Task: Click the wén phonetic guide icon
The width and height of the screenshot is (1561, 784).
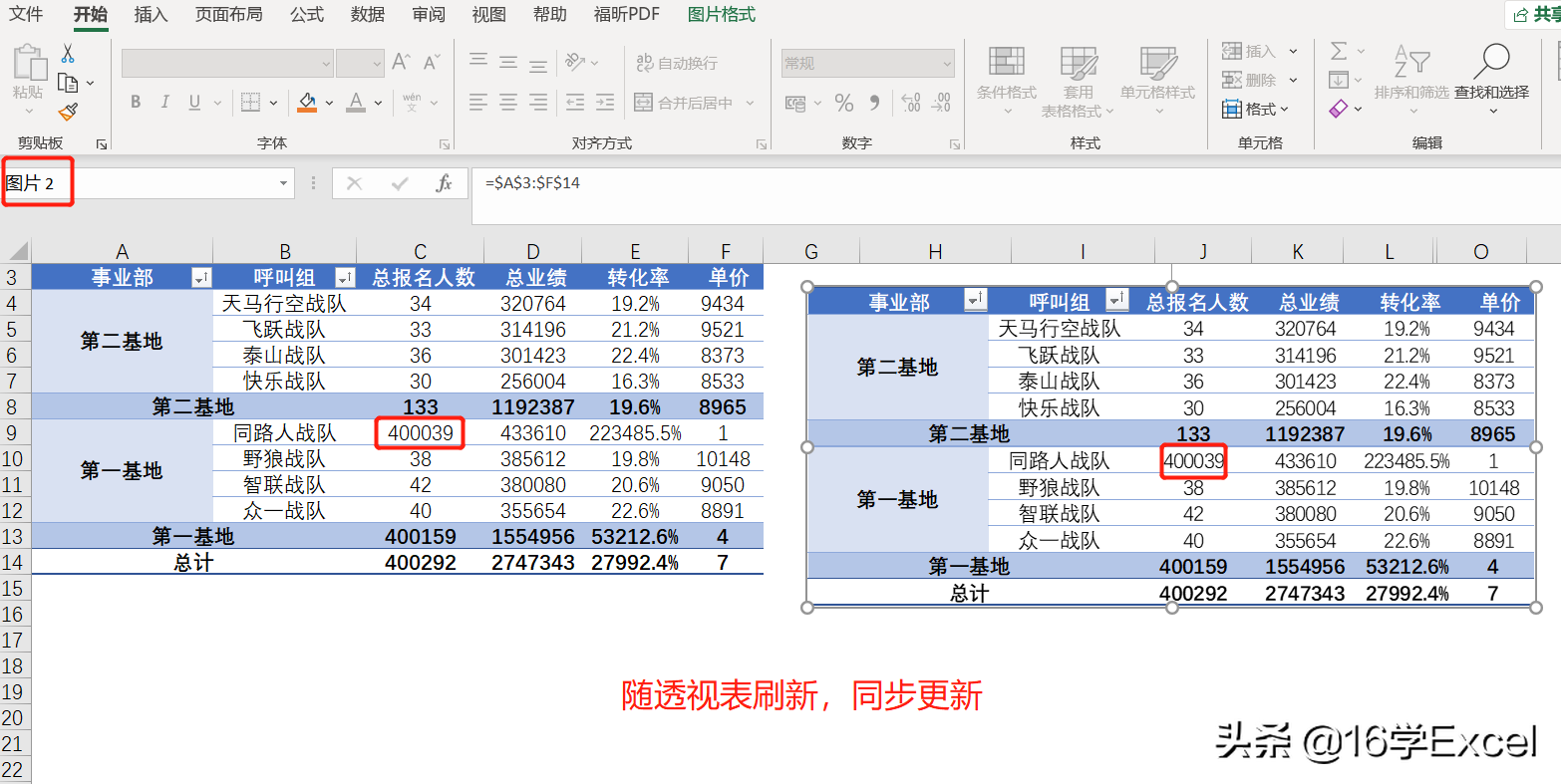Action: pos(412,103)
